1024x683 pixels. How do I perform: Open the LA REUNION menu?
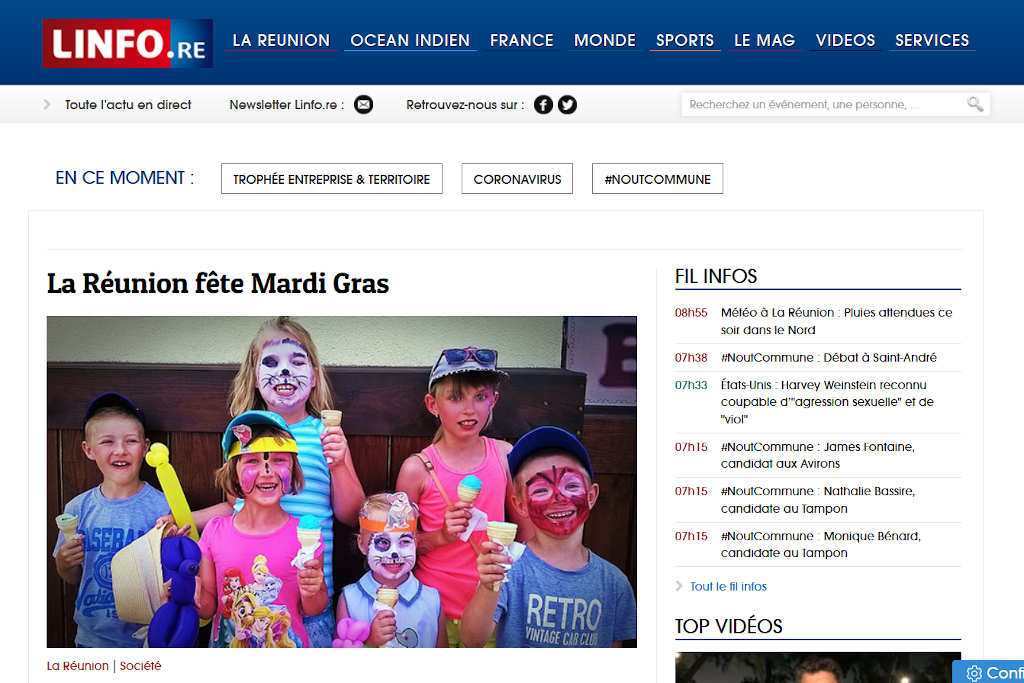click(281, 40)
